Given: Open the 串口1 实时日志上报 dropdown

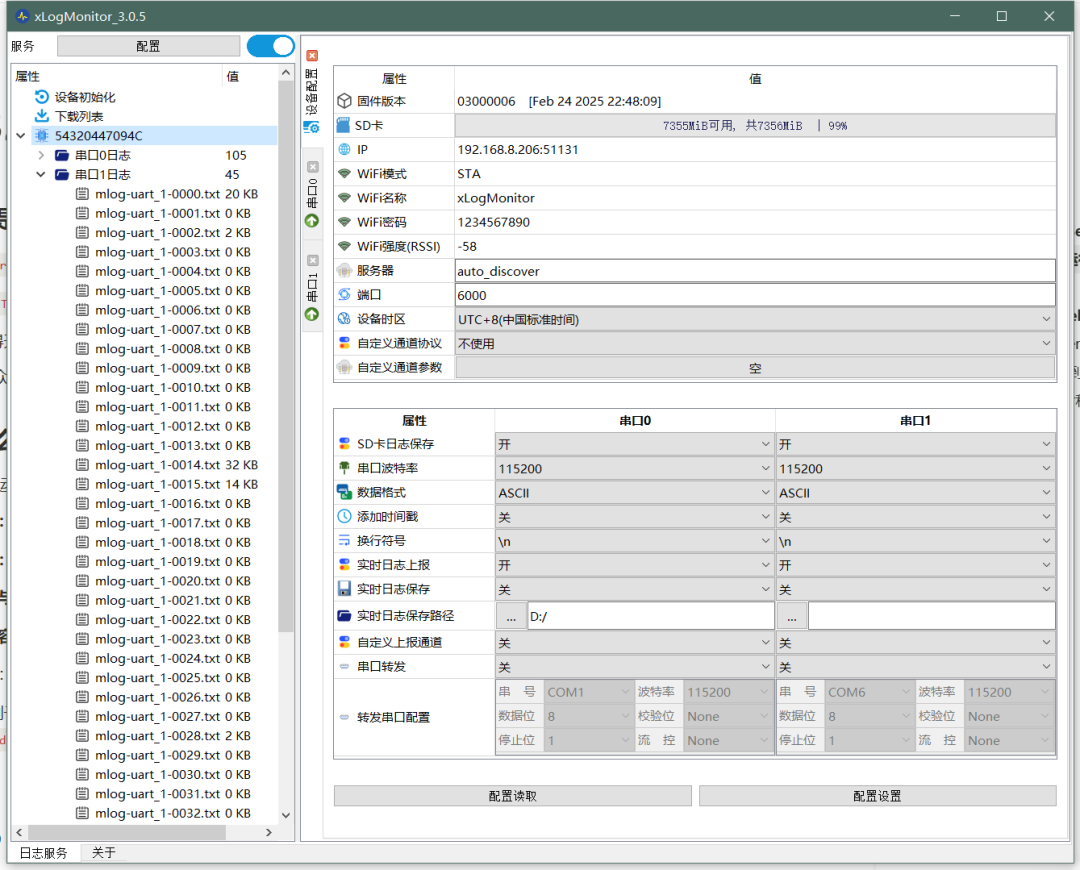Looking at the screenshot, I should pos(915,565).
